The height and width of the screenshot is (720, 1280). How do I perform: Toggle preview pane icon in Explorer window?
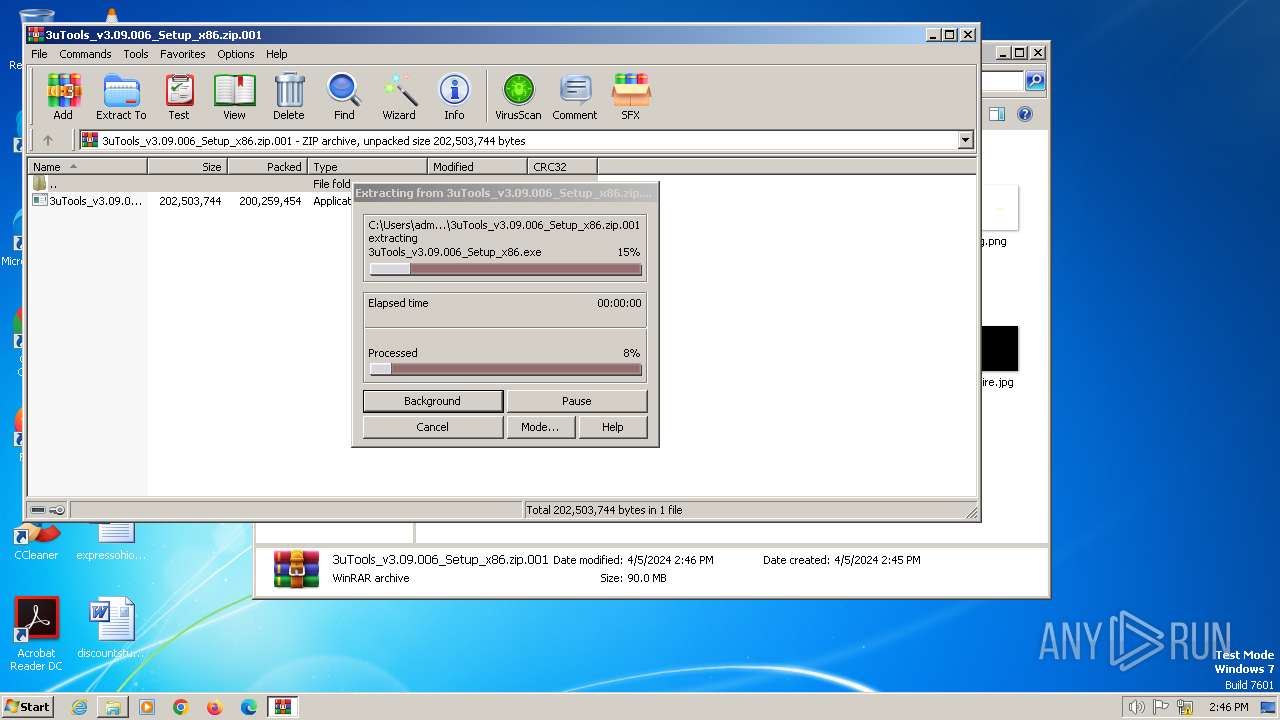click(x=996, y=114)
